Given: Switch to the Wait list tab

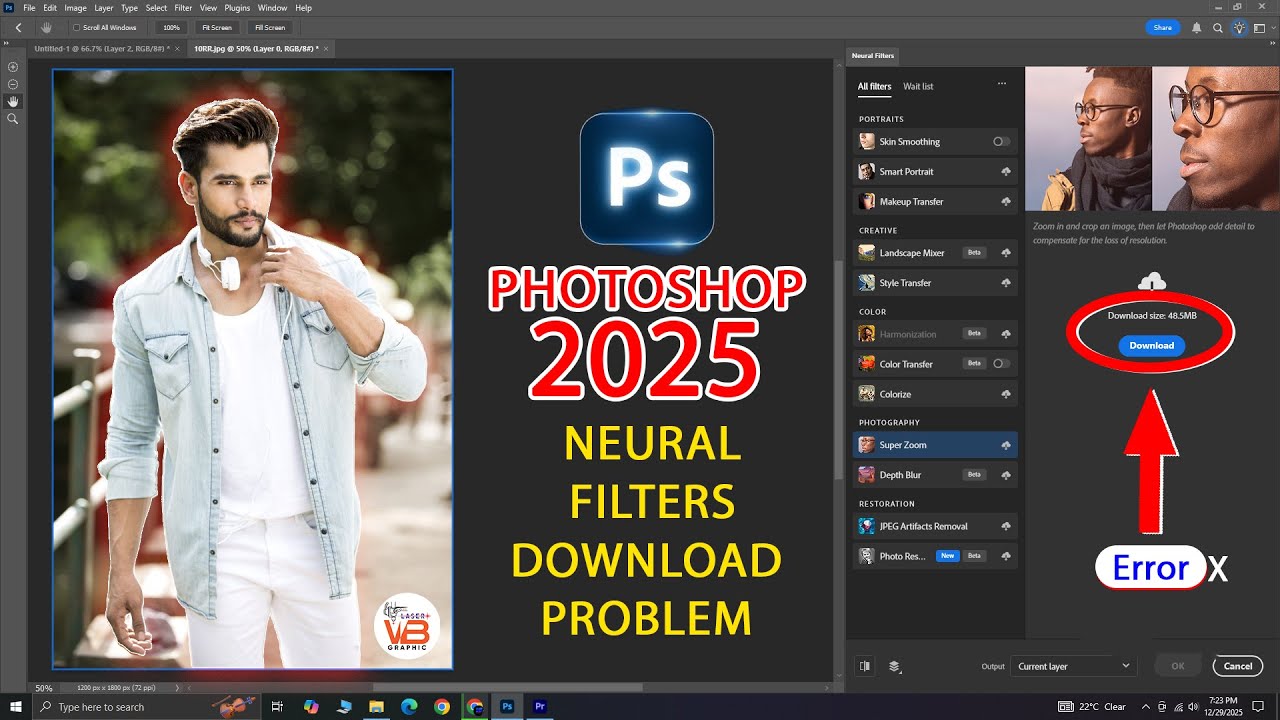Looking at the screenshot, I should 918,86.
